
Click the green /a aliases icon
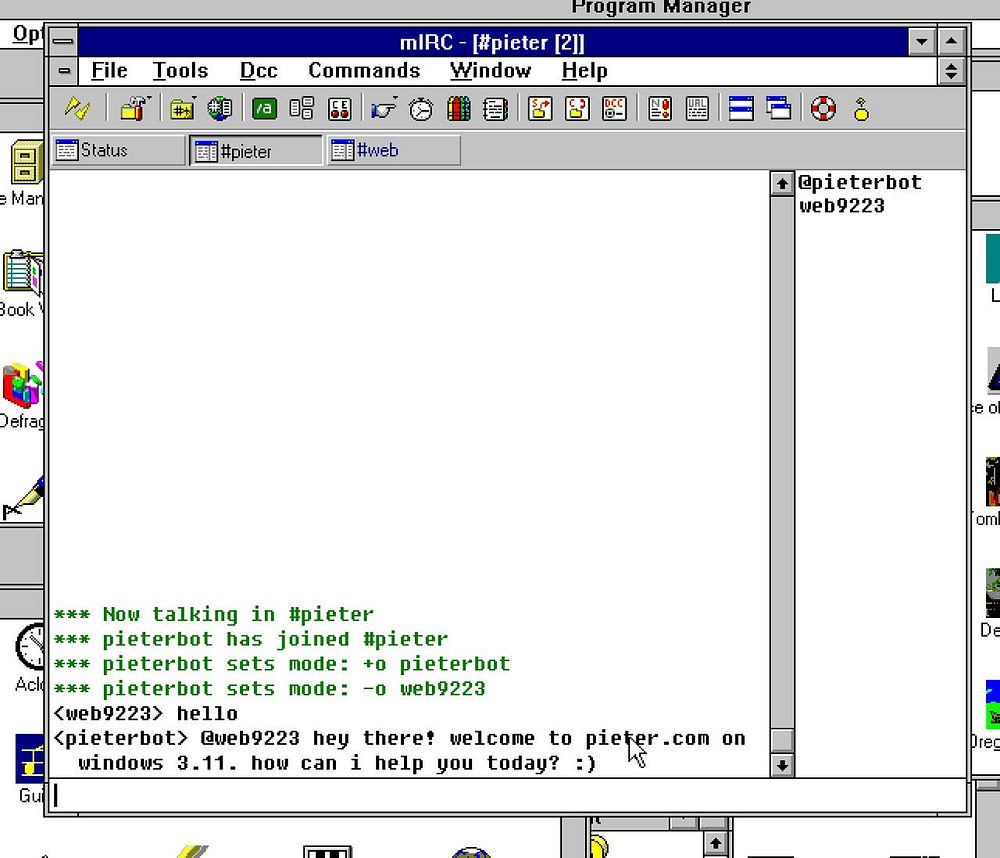[264, 108]
